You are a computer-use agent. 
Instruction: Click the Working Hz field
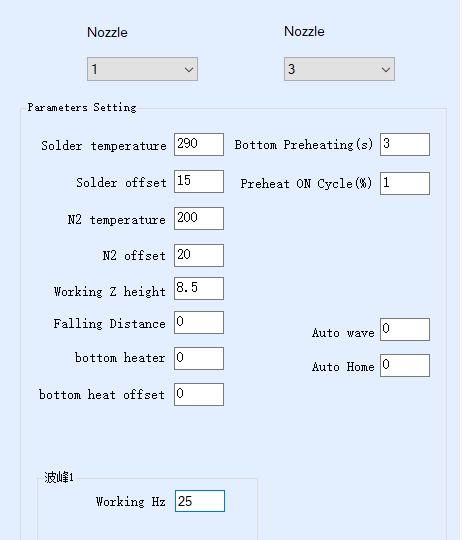[x=200, y=501]
